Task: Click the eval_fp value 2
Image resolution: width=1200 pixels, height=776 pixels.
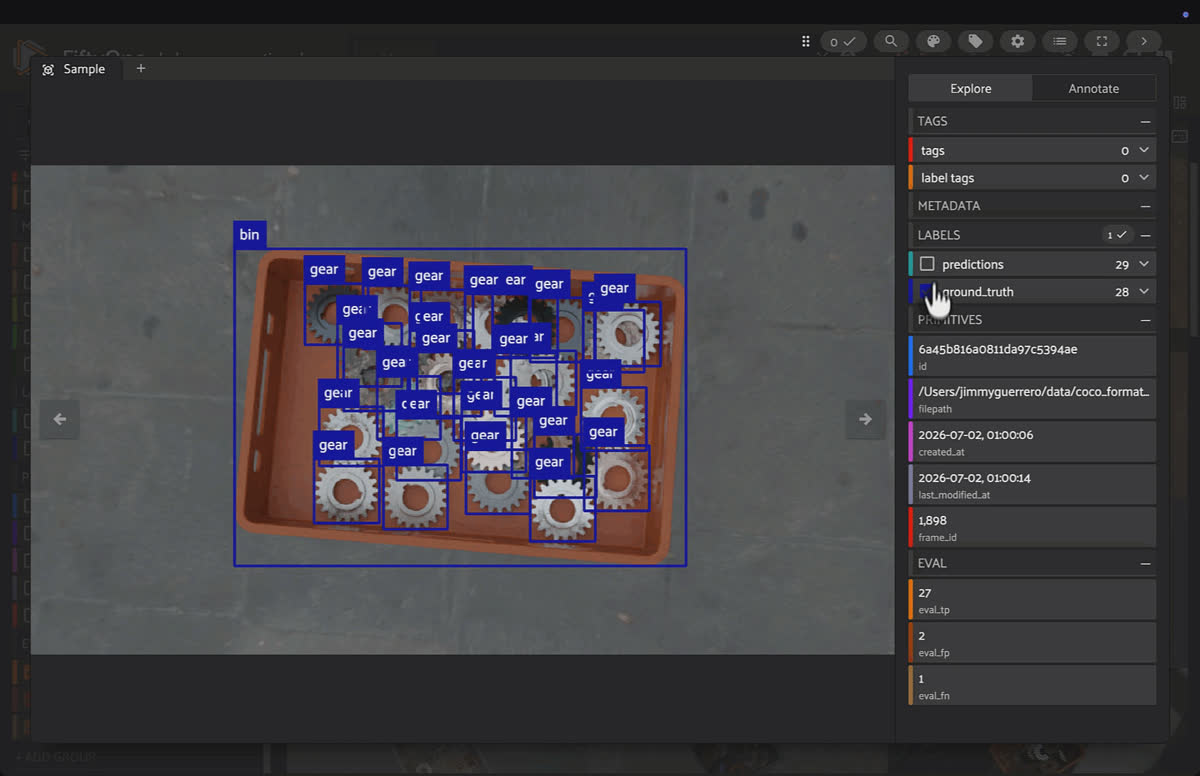Action: pyautogui.click(x=922, y=636)
